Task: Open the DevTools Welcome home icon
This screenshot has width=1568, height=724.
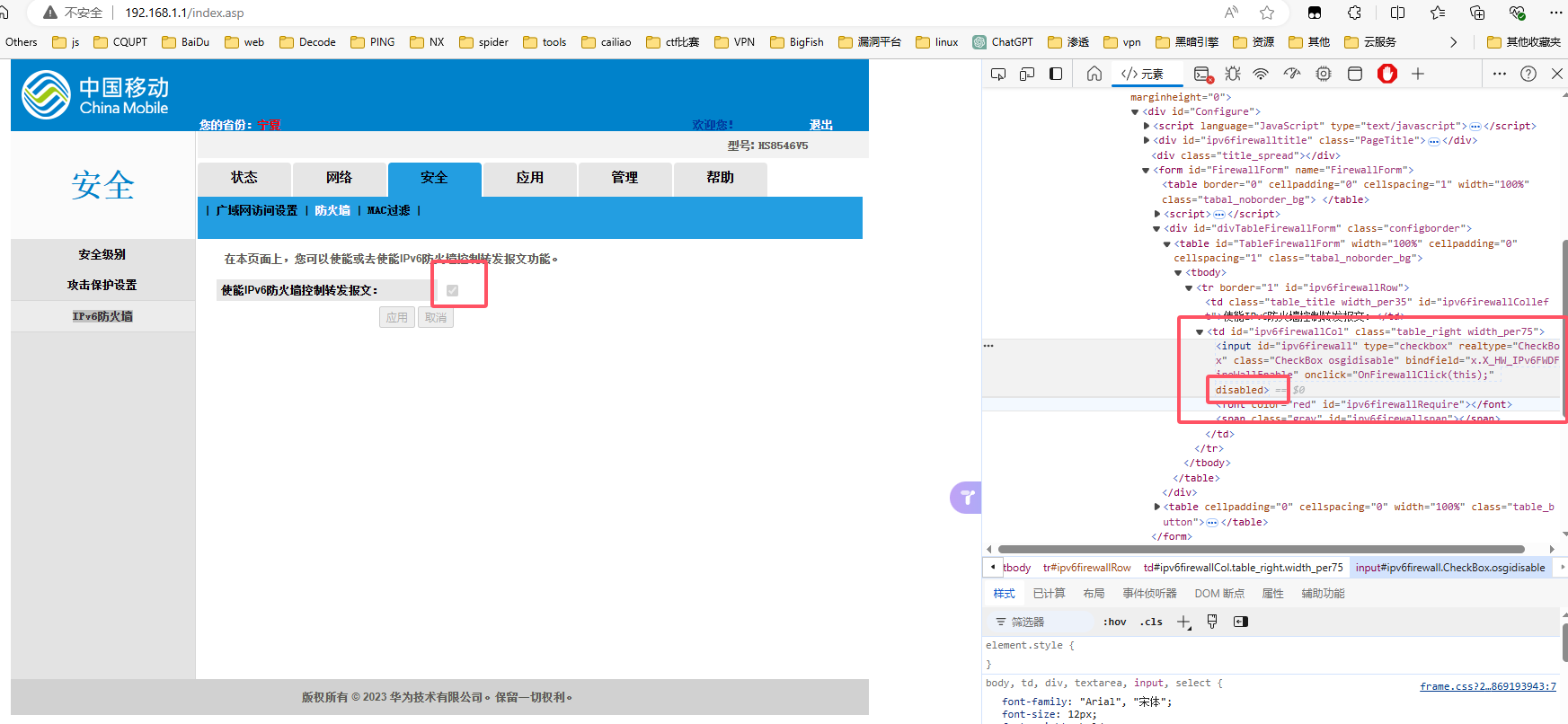Action: [1094, 74]
